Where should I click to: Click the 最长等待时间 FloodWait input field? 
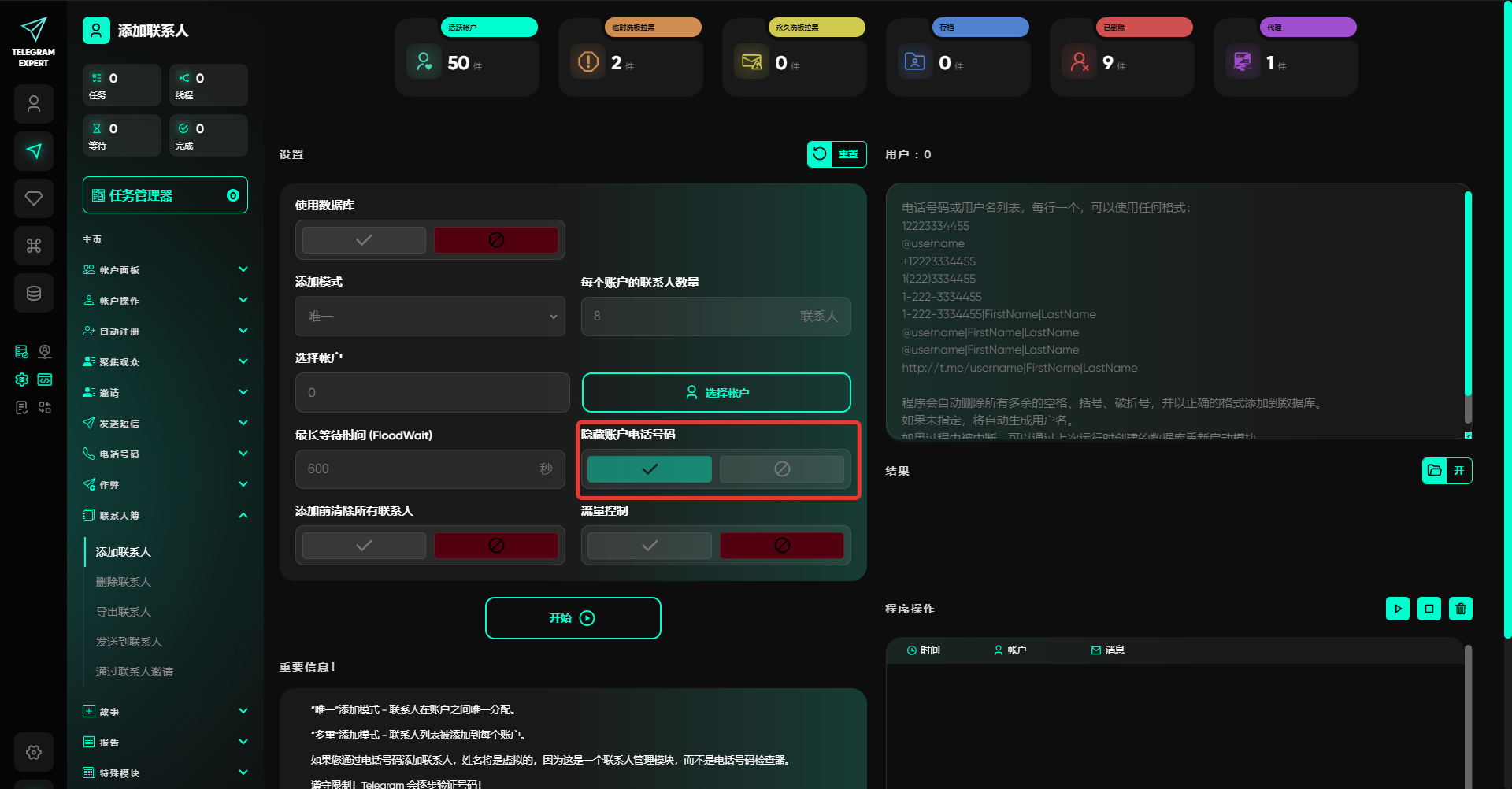[x=417, y=469]
